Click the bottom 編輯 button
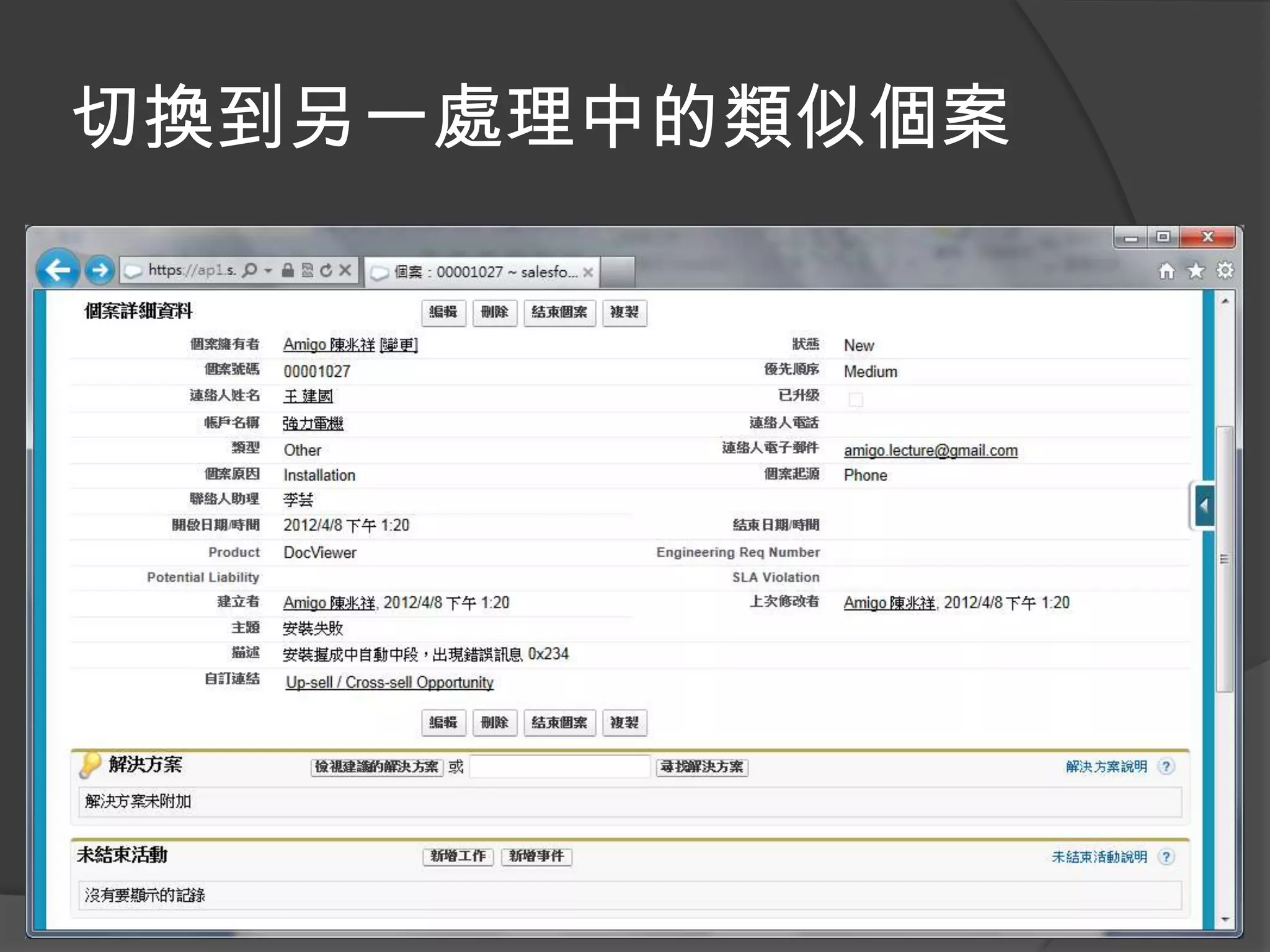 tap(443, 723)
